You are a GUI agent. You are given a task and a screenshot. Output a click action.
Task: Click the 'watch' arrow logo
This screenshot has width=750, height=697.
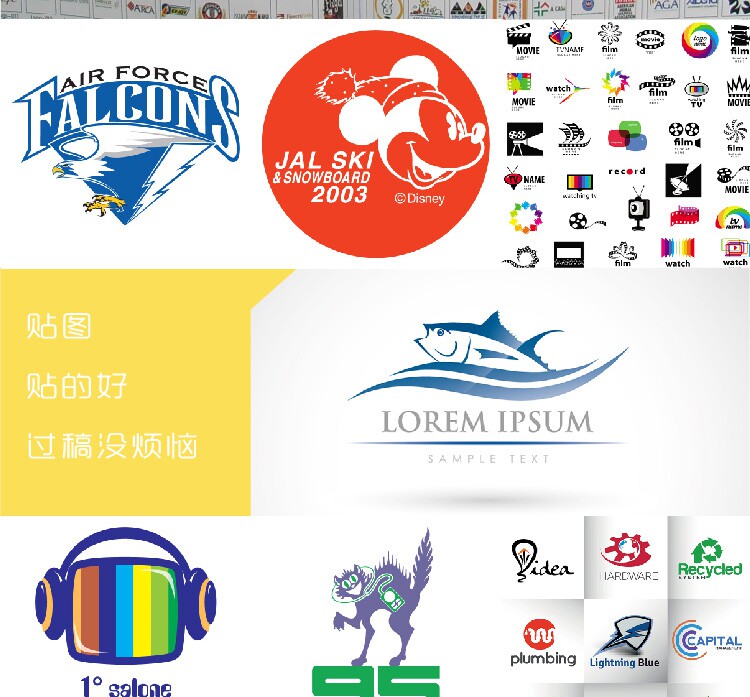pos(567,89)
